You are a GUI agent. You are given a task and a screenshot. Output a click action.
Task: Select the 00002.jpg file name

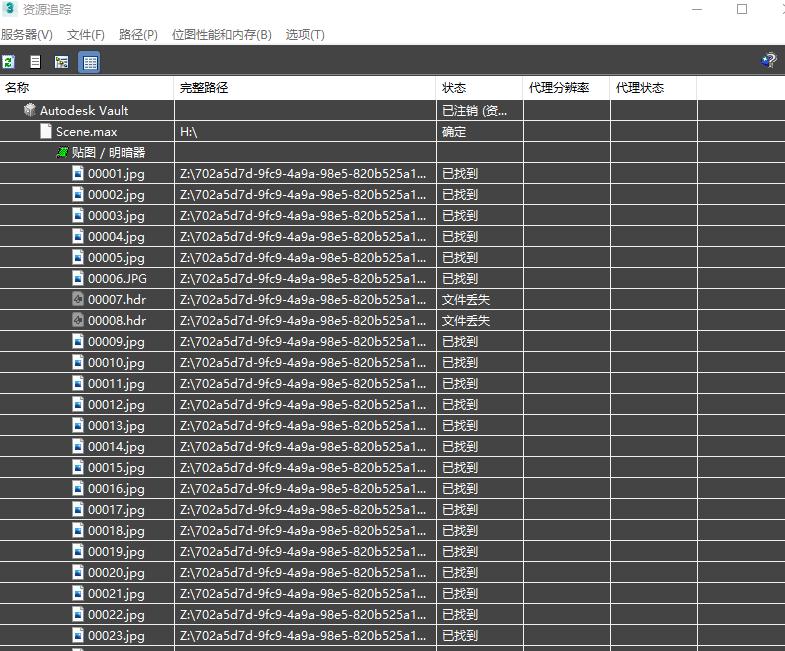click(116, 195)
